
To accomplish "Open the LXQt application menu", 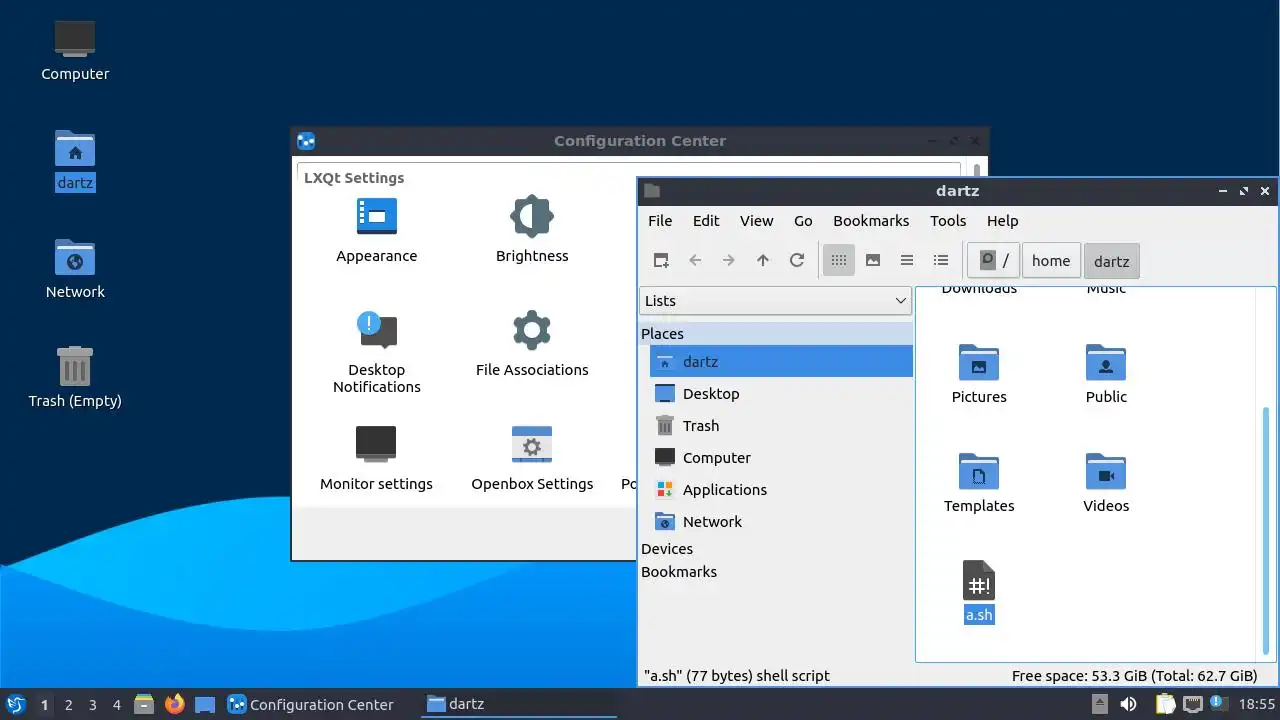I will point(15,704).
